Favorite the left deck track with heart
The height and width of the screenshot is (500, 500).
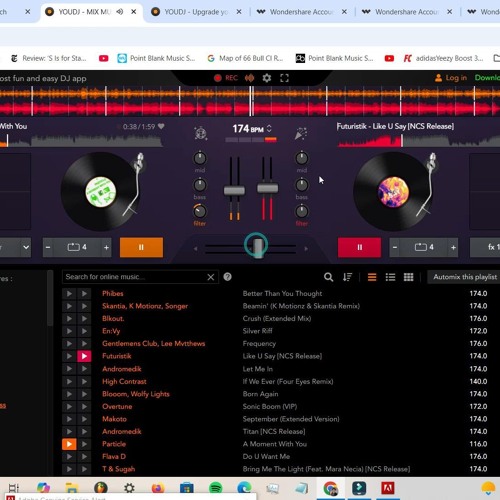pyautogui.click(x=161, y=126)
